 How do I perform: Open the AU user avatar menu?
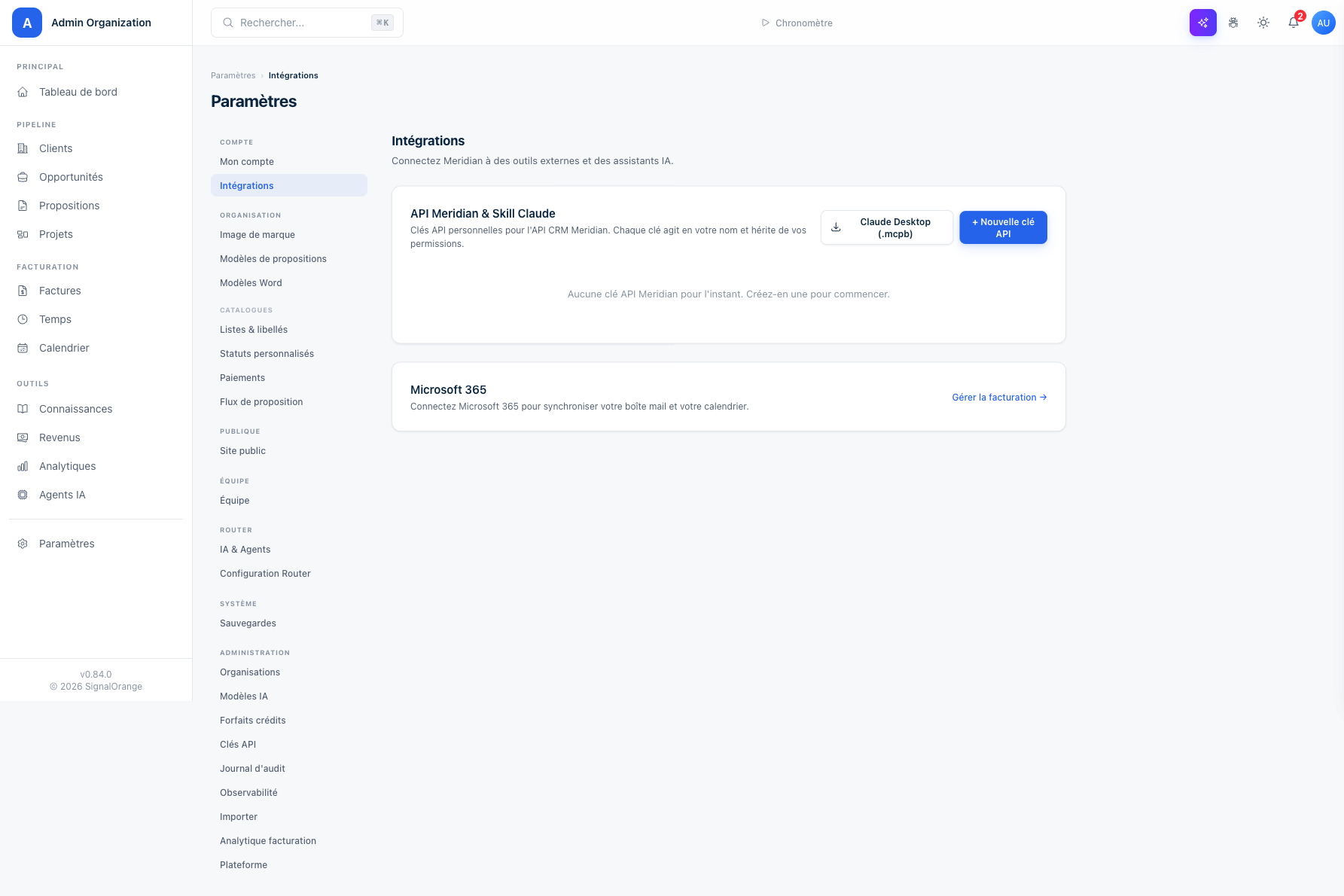coord(1324,23)
